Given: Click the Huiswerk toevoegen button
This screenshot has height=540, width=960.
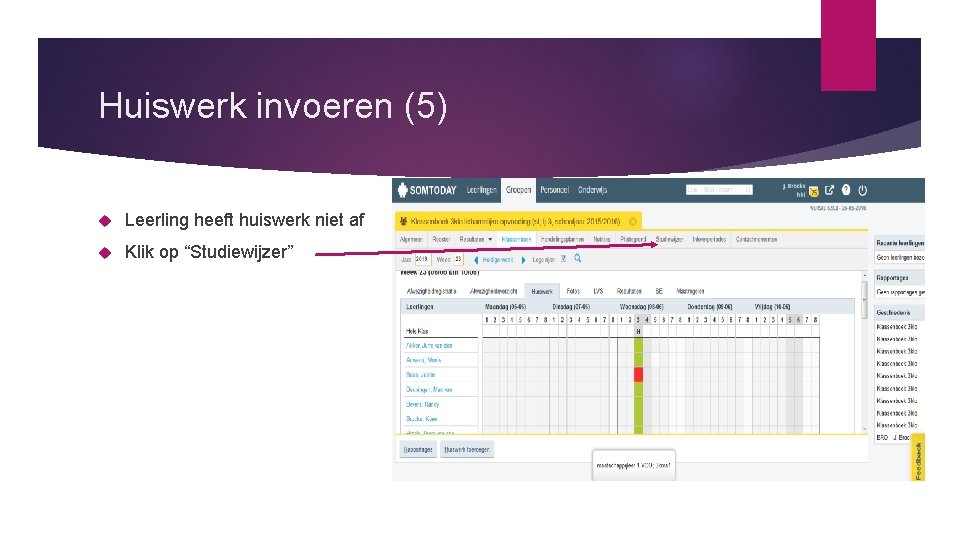Looking at the screenshot, I should coord(467,449).
